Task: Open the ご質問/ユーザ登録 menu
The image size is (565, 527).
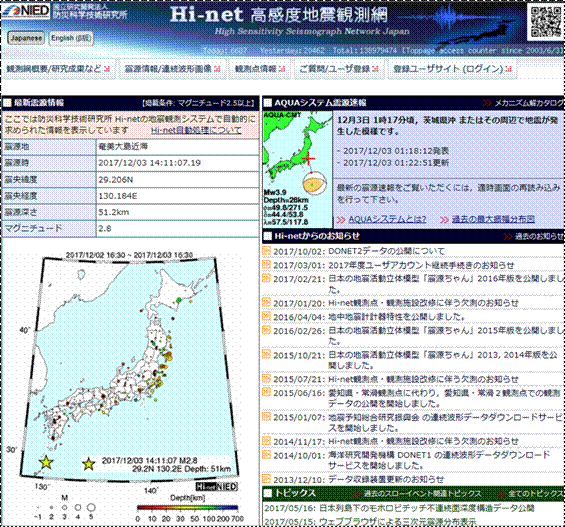Action: click(339, 68)
